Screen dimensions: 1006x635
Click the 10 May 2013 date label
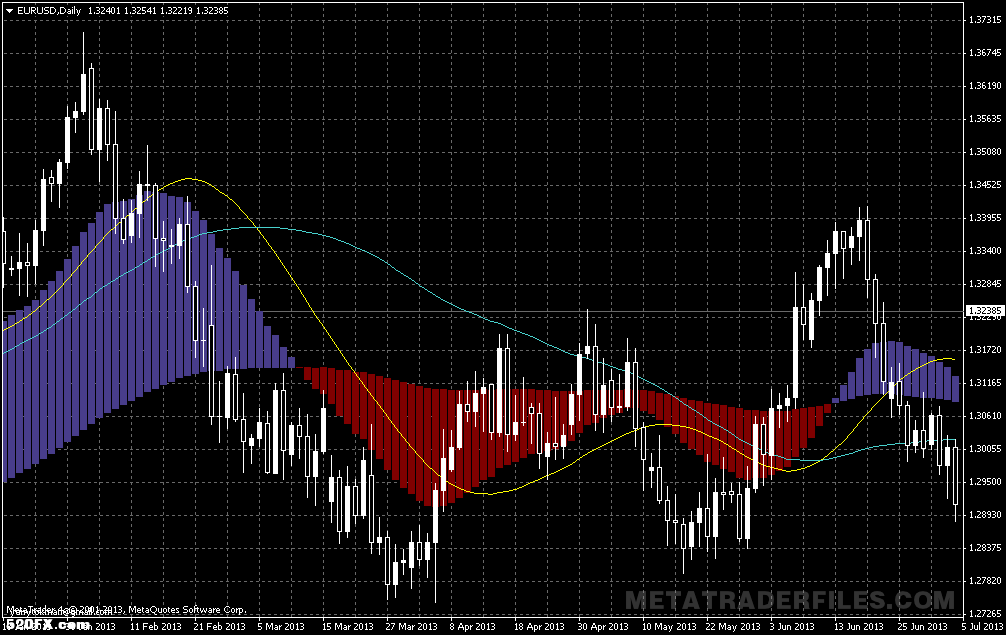point(669,626)
